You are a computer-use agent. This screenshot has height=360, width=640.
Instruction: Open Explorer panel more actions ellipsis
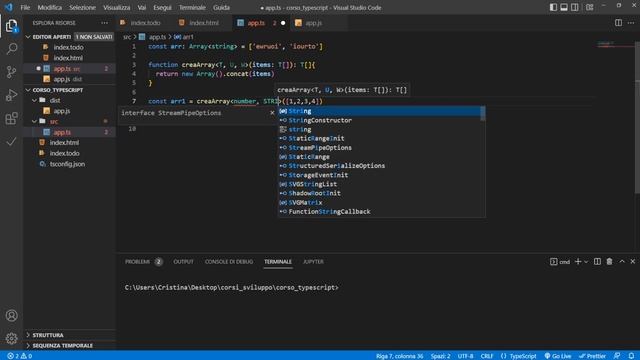(104, 23)
